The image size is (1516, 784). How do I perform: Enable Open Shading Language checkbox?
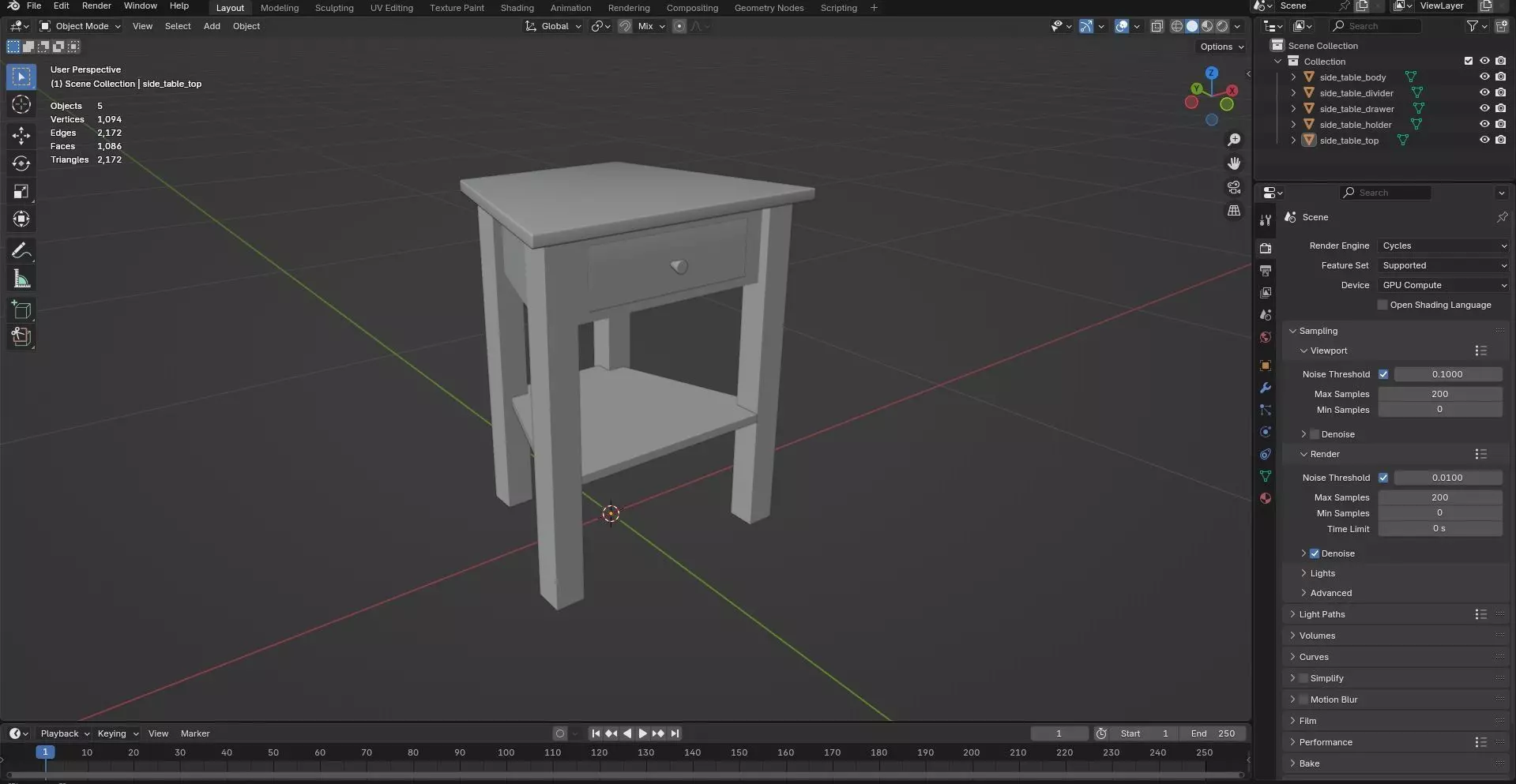[1382, 305]
